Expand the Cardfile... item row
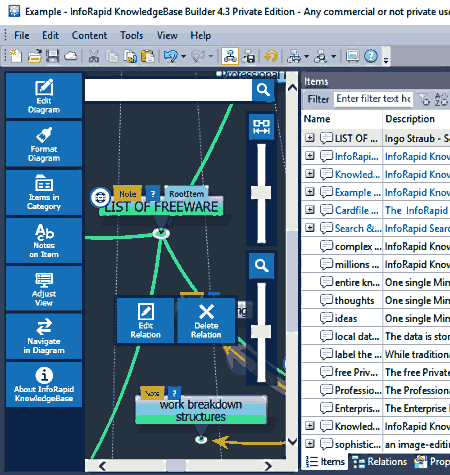The image size is (450, 475). click(x=310, y=210)
